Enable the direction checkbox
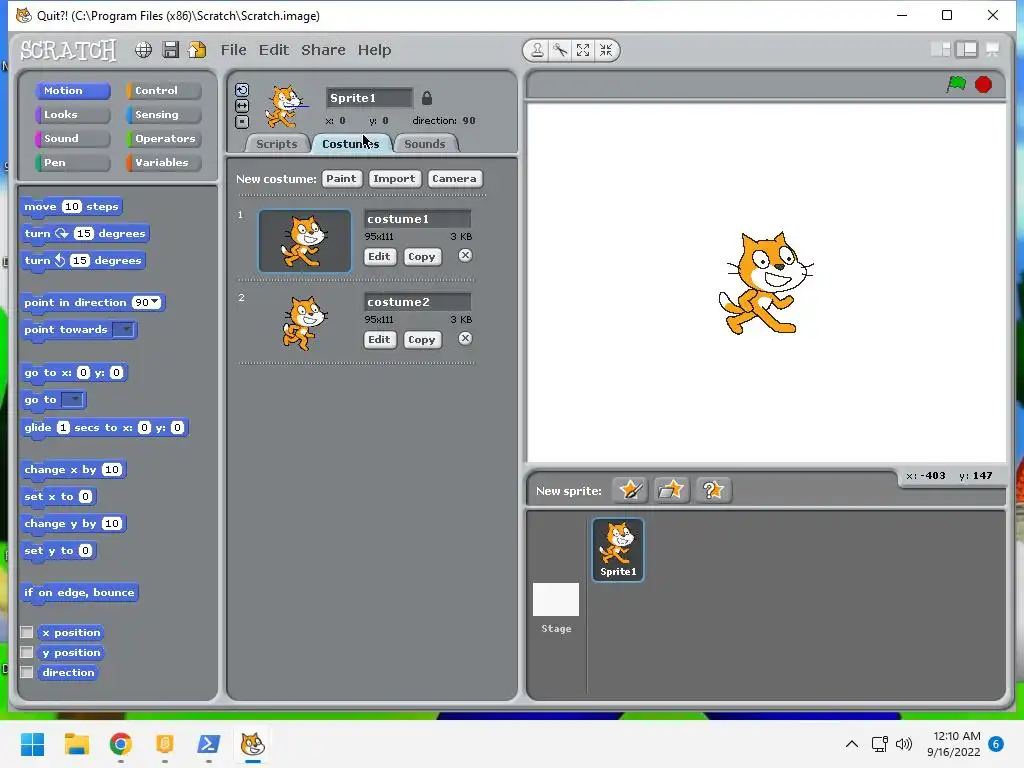 click(x=27, y=672)
